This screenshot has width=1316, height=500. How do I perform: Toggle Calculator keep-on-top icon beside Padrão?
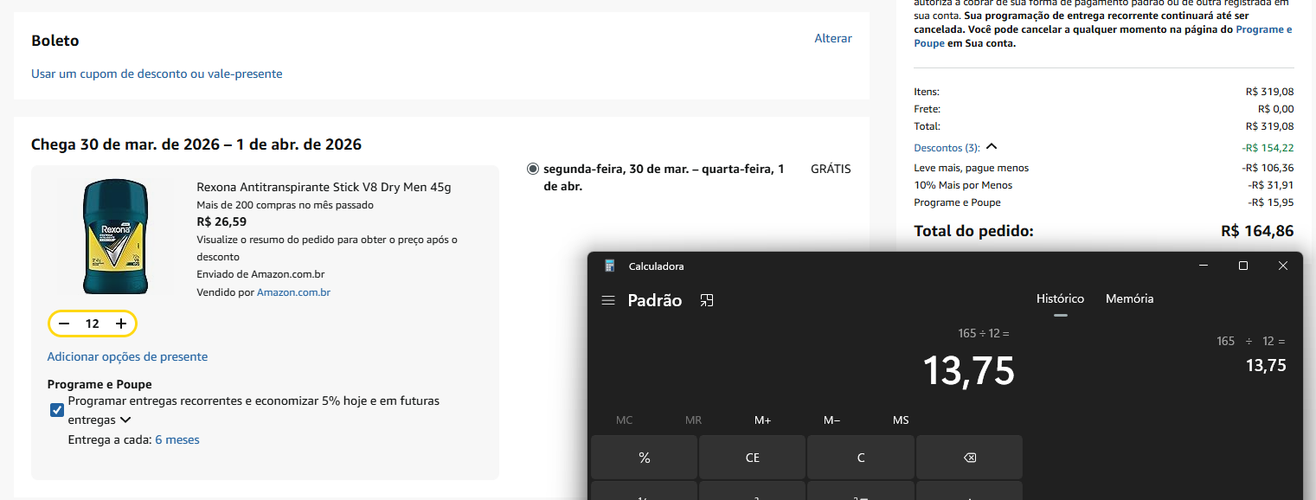[x=707, y=300]
